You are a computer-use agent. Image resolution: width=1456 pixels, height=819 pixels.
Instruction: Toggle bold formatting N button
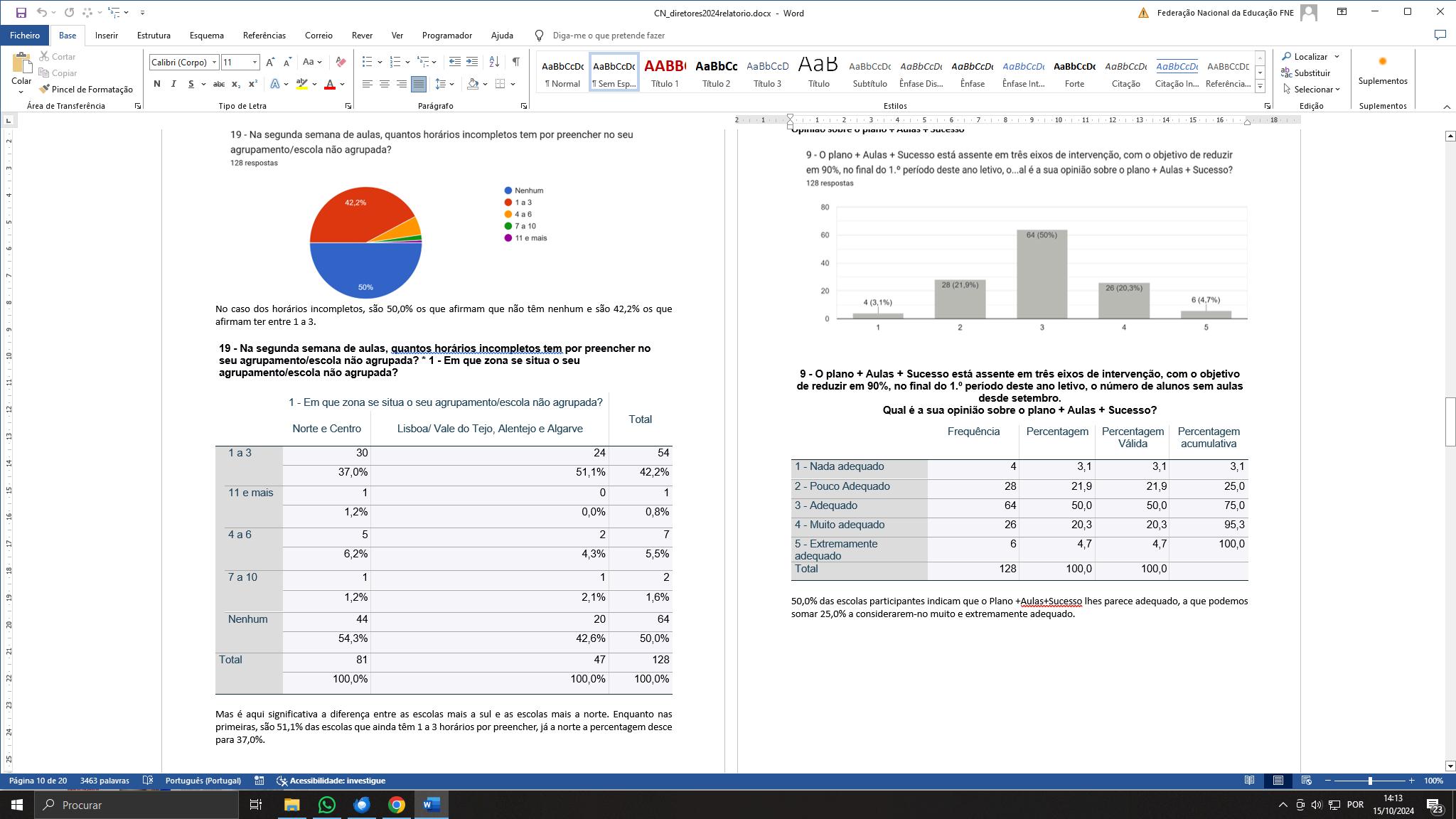pyautogui.click(x=156, y=84)
